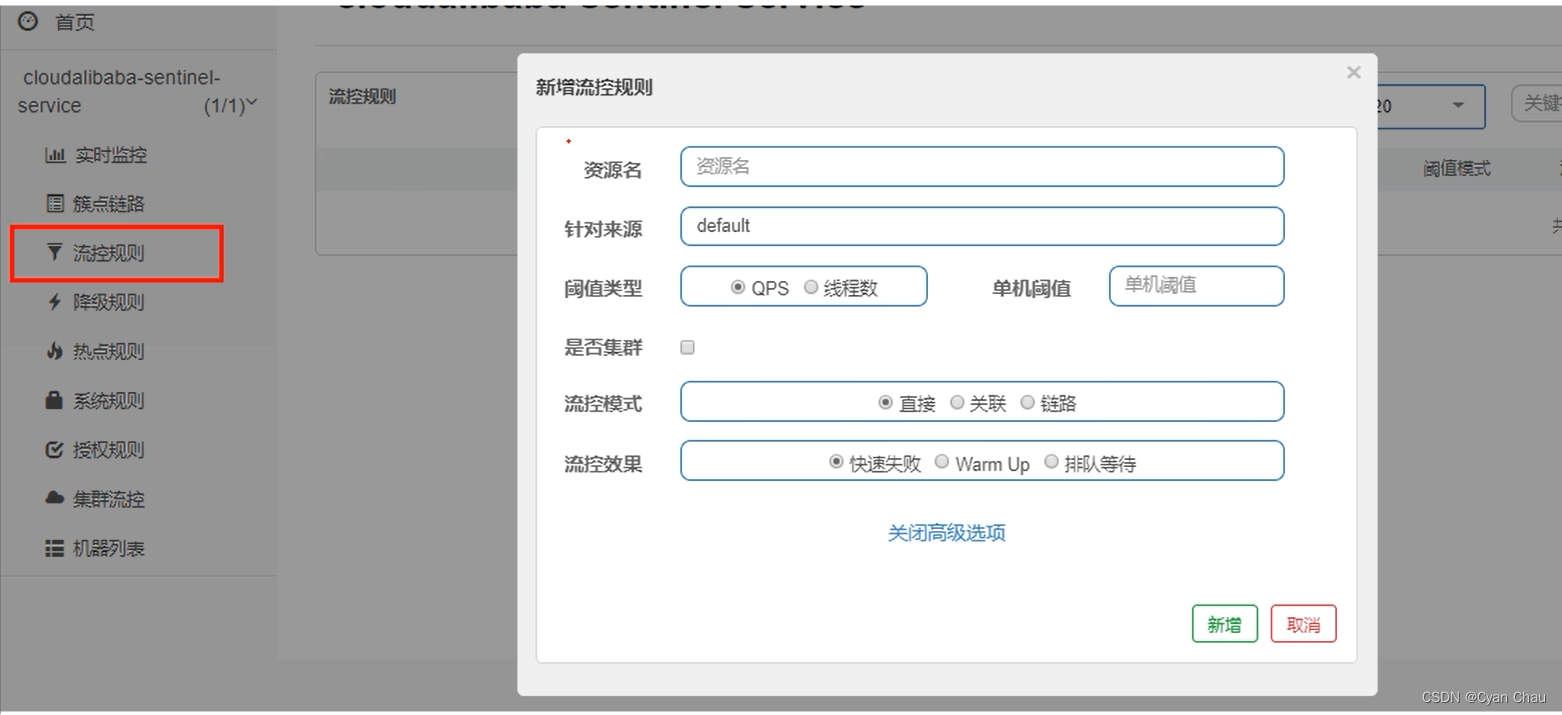1562x715 pixels.
Task: Click the 取消 cancel button
Action: (x=1303, y=623)
